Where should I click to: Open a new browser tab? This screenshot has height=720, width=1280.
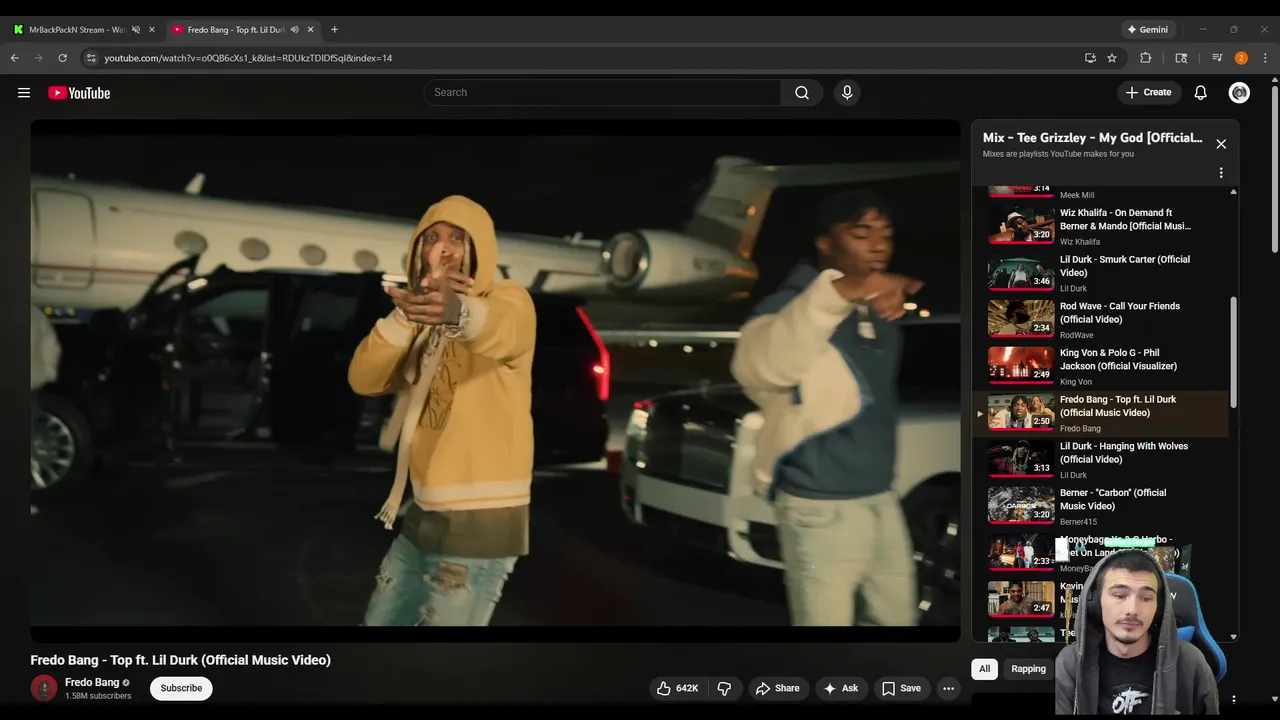[x=334, y=29]
